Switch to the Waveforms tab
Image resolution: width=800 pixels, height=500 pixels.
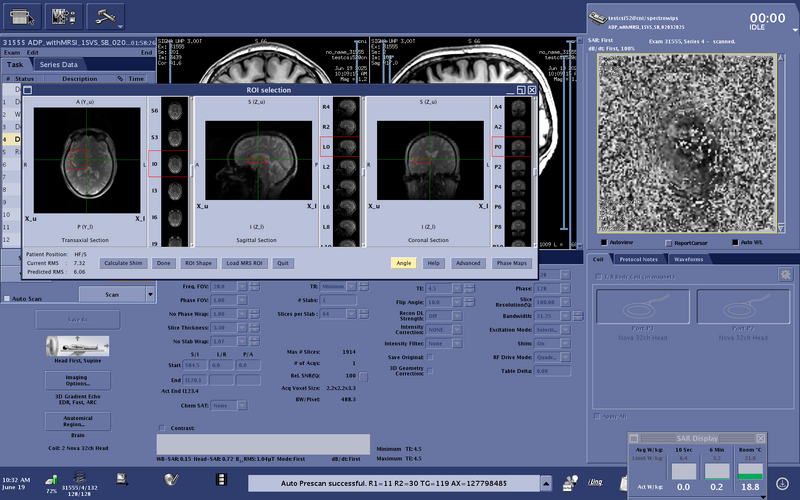(688, 259)
